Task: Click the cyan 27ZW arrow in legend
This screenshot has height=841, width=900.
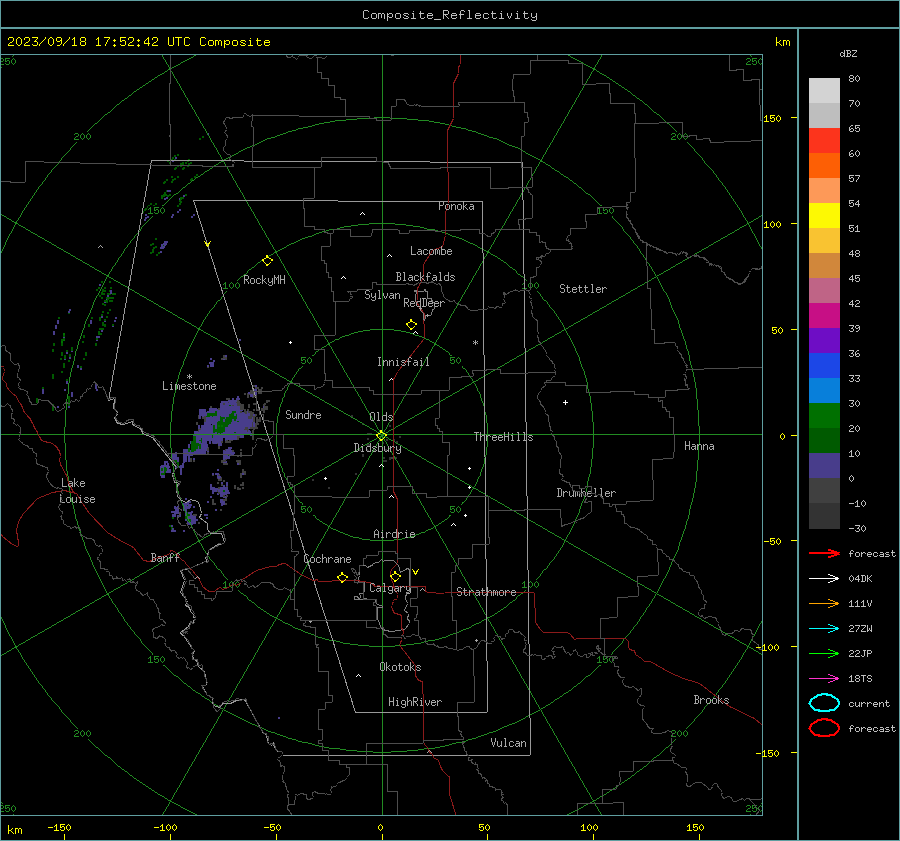Action: 824,629
